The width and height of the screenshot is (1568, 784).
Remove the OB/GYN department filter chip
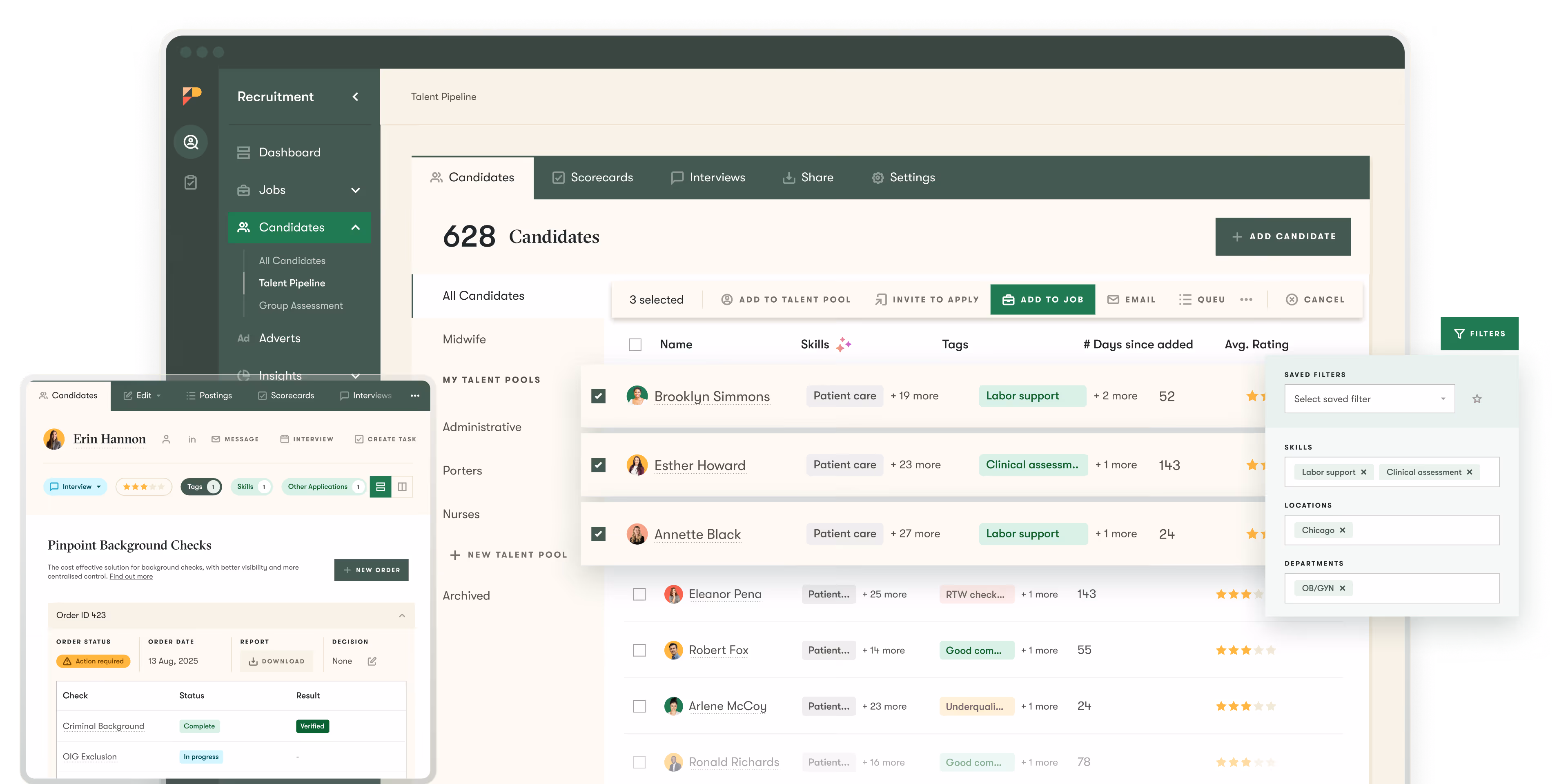[1342, 588]
